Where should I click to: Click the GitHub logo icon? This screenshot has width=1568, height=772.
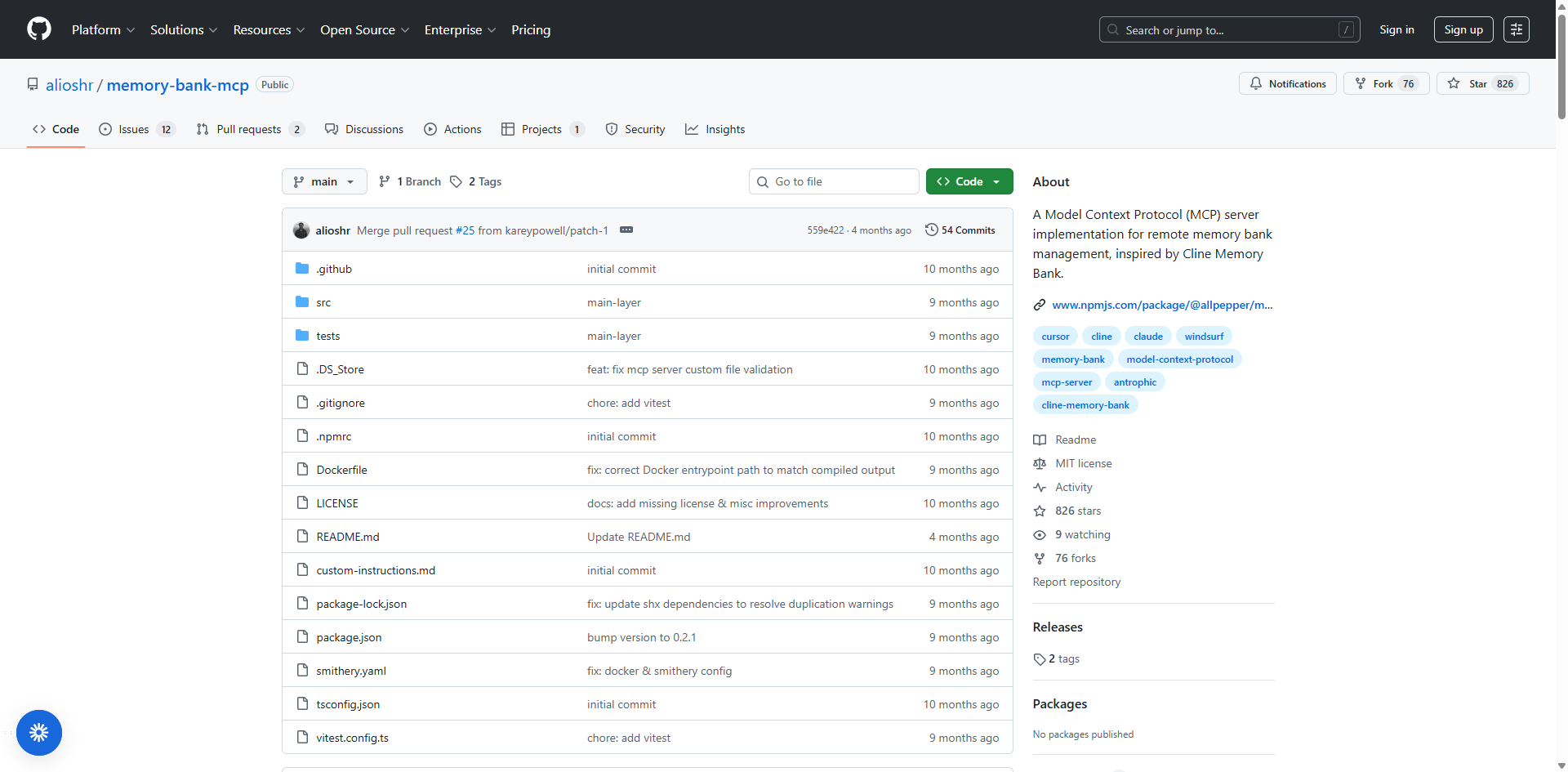click(39, 29)
